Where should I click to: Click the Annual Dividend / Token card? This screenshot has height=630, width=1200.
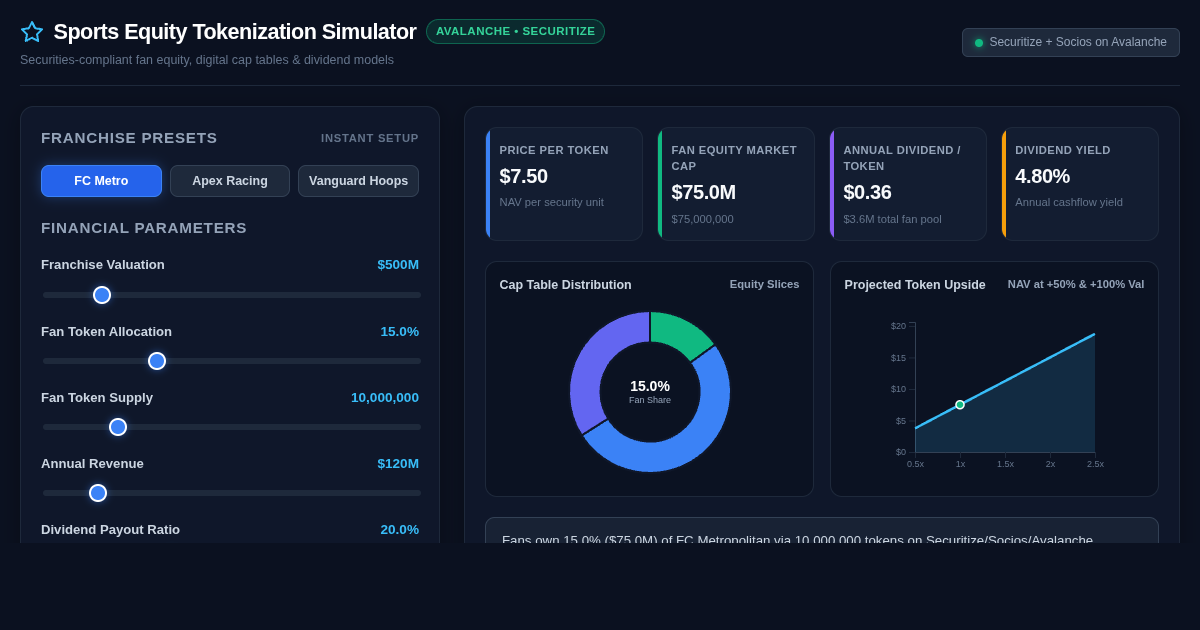908,184
